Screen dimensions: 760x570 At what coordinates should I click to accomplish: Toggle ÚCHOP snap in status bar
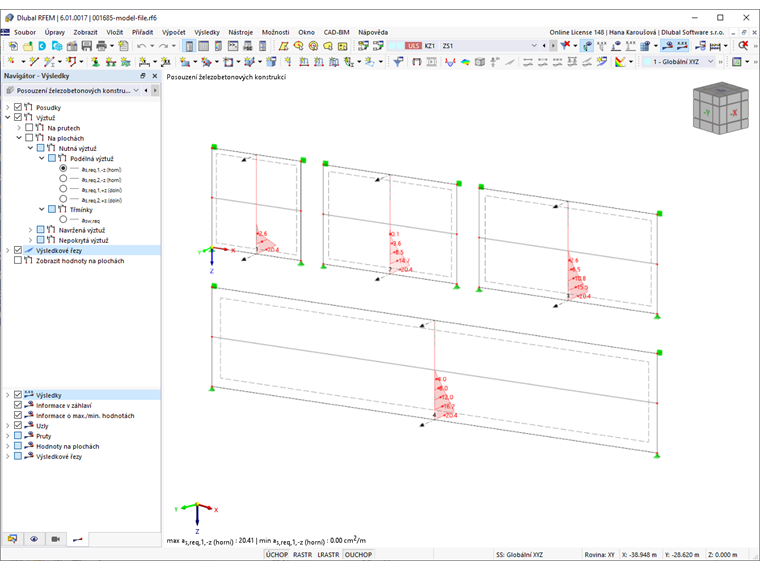(277, 554)
